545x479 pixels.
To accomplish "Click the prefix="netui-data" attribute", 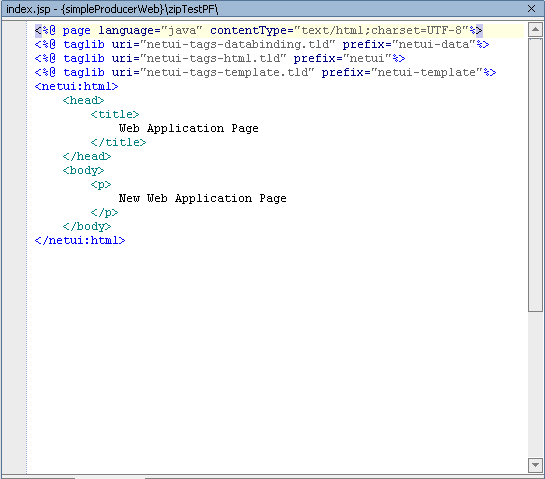I will pyautogui.click(x=409, y=44).
